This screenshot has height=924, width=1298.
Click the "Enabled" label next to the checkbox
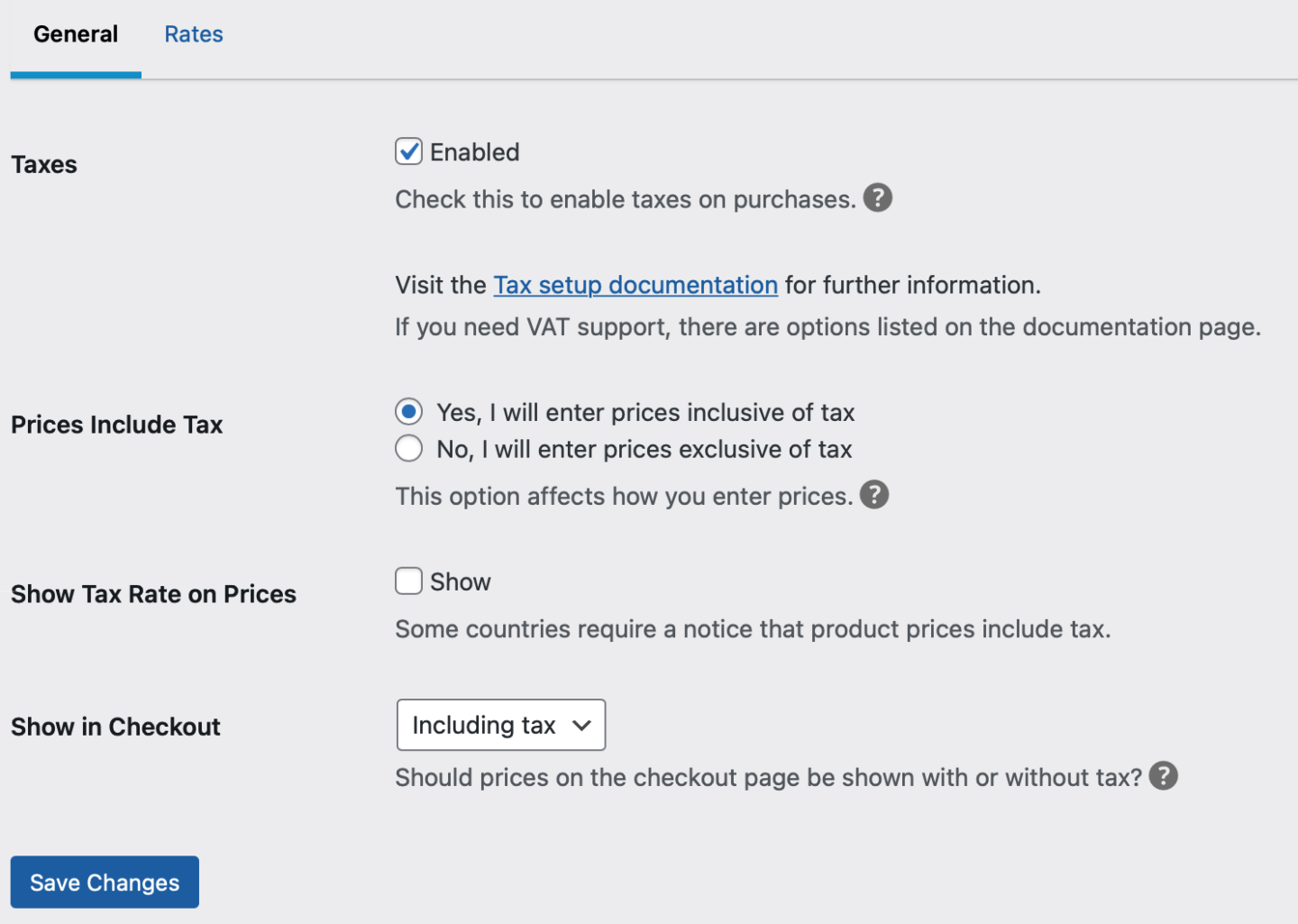[x=475, y=151]
